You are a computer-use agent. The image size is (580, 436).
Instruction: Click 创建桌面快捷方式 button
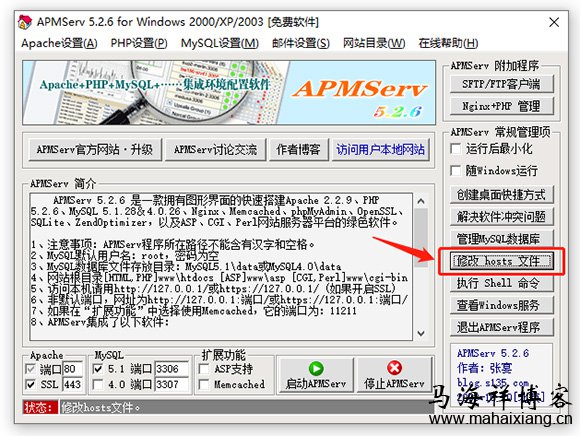(502, 195)
